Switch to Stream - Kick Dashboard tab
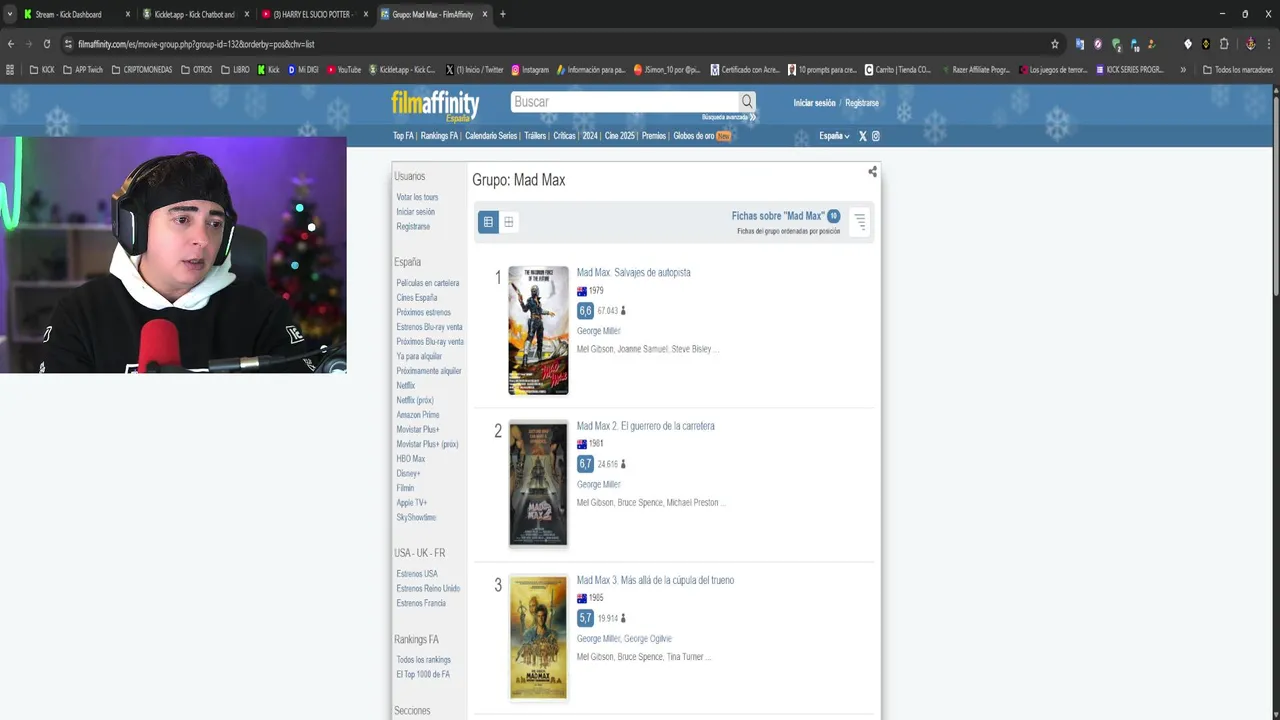This screenshot has height=720, width=1280. point(68,14)
